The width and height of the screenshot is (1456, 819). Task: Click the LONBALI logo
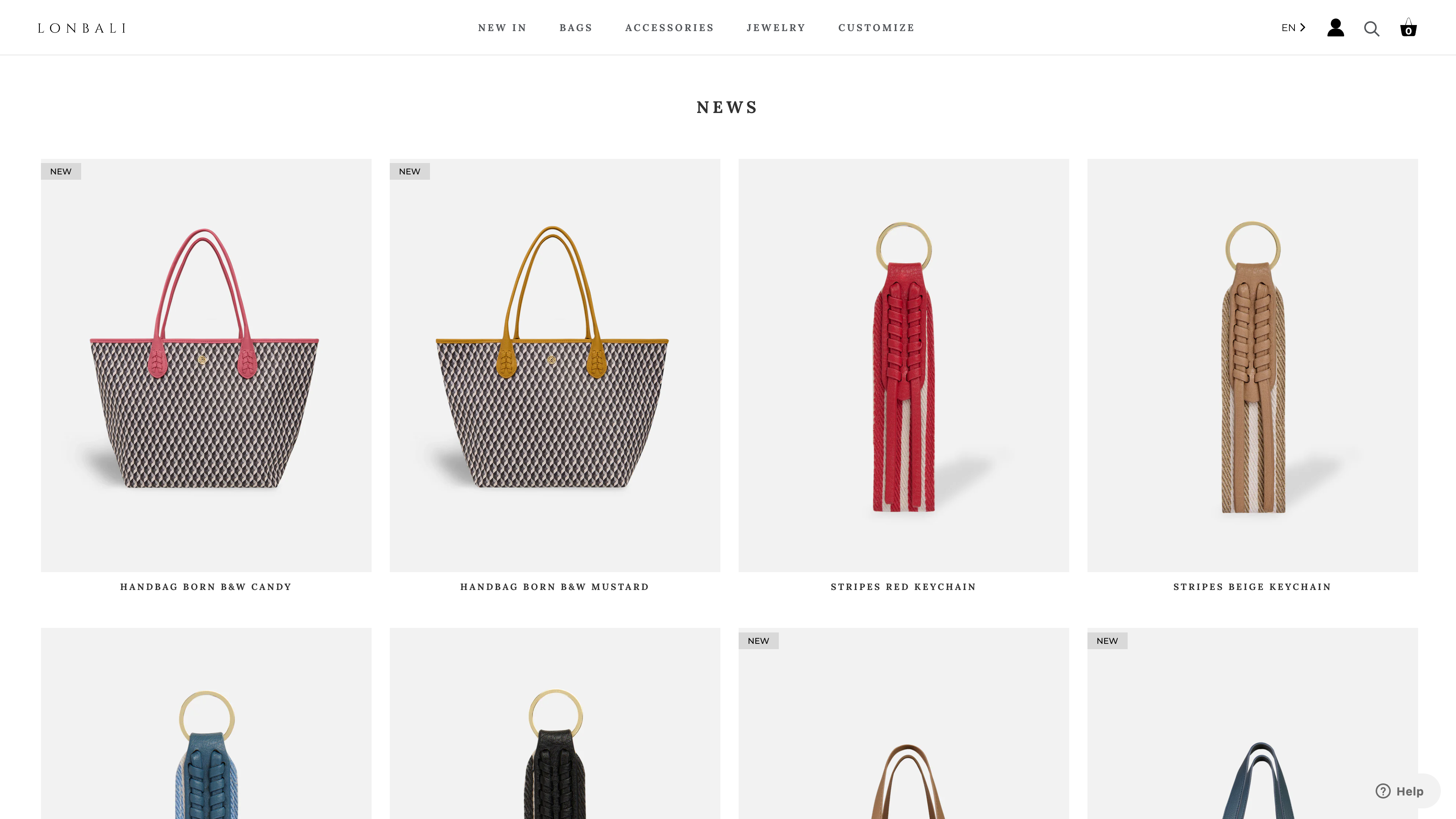coord(82,28)
